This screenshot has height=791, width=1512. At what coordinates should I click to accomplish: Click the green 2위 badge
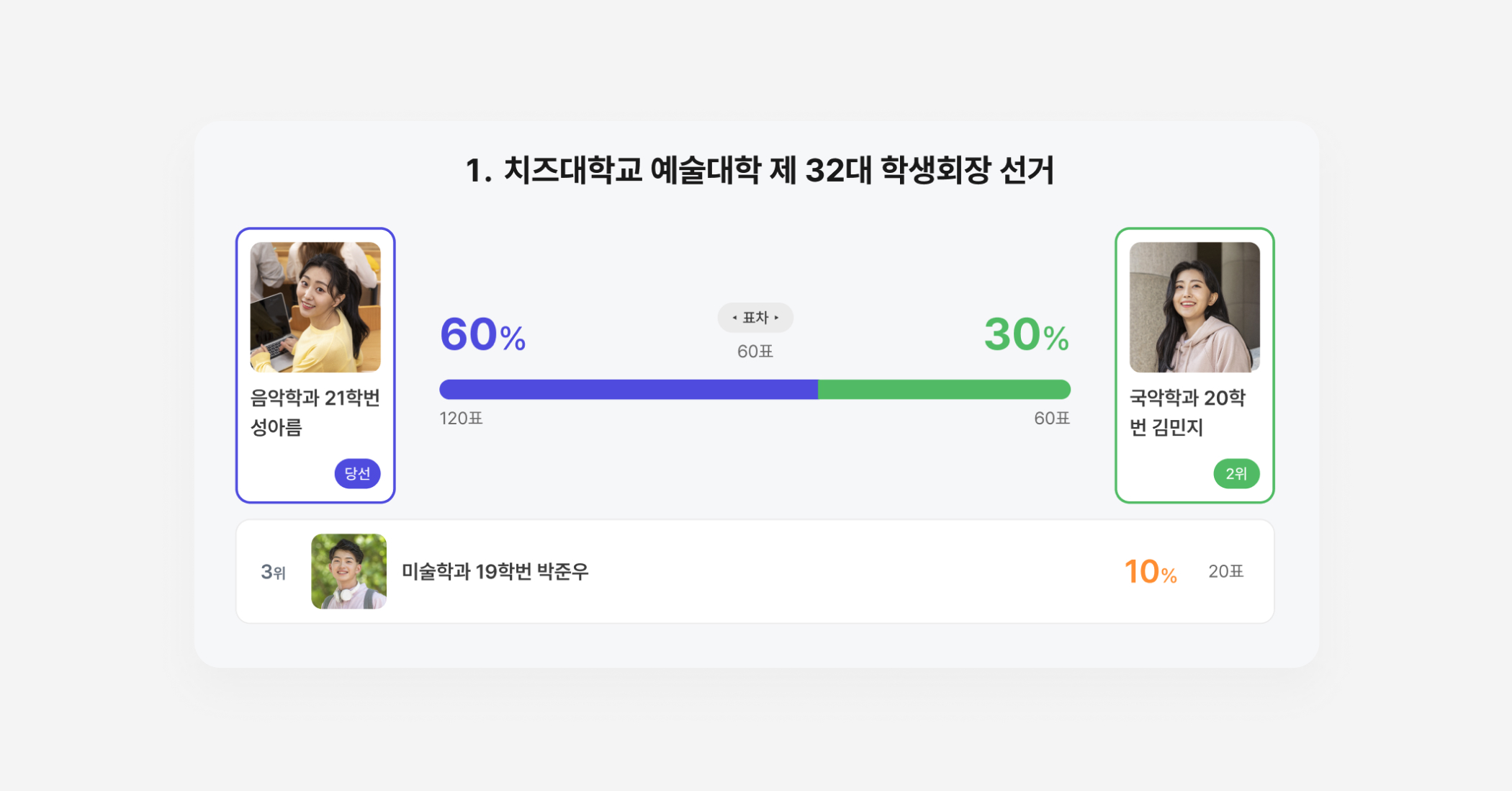(1236, 473)
